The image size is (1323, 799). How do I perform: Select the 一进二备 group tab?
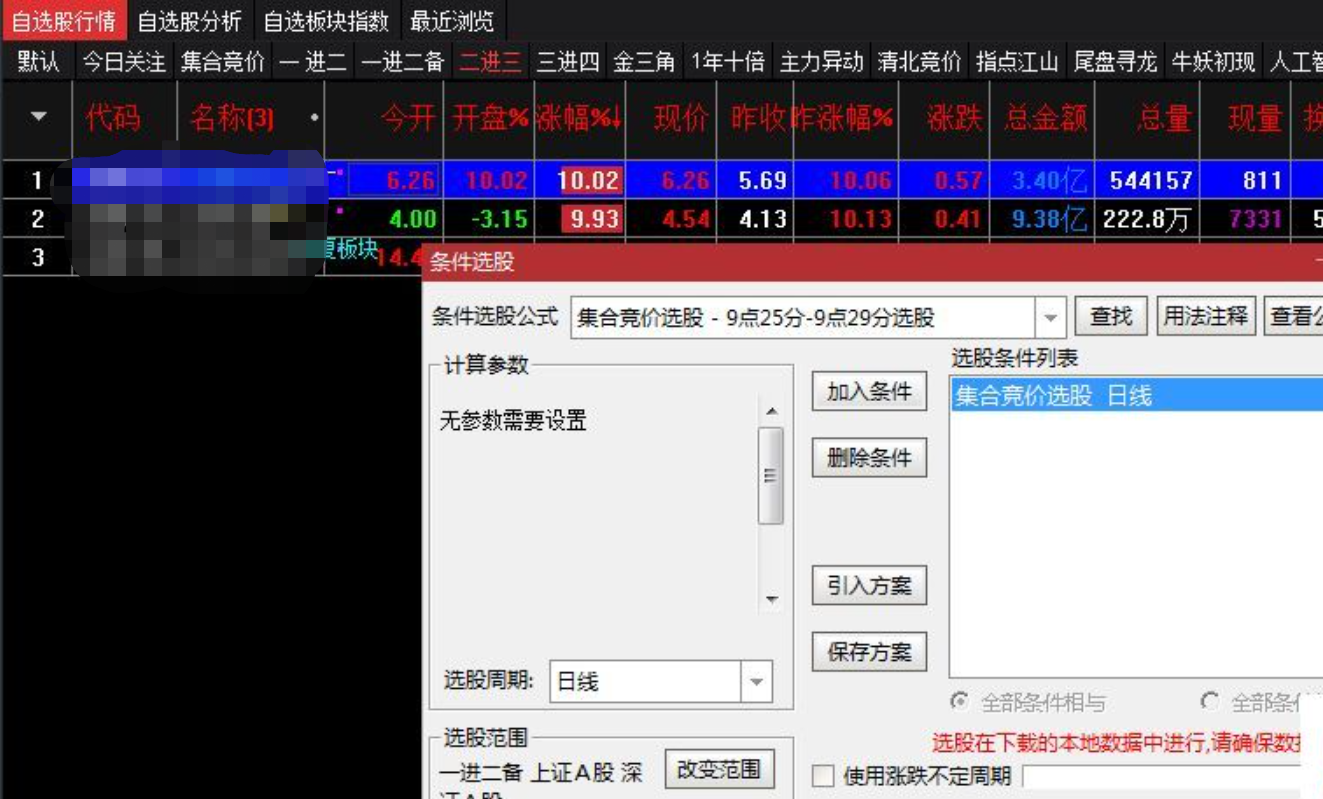[402, 62]
